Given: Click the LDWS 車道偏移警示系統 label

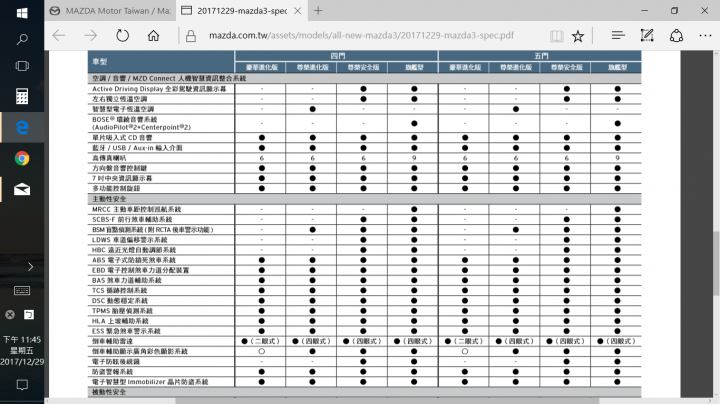Looking at the screenshot, I should pyautogui.click(x=129, y=240).
